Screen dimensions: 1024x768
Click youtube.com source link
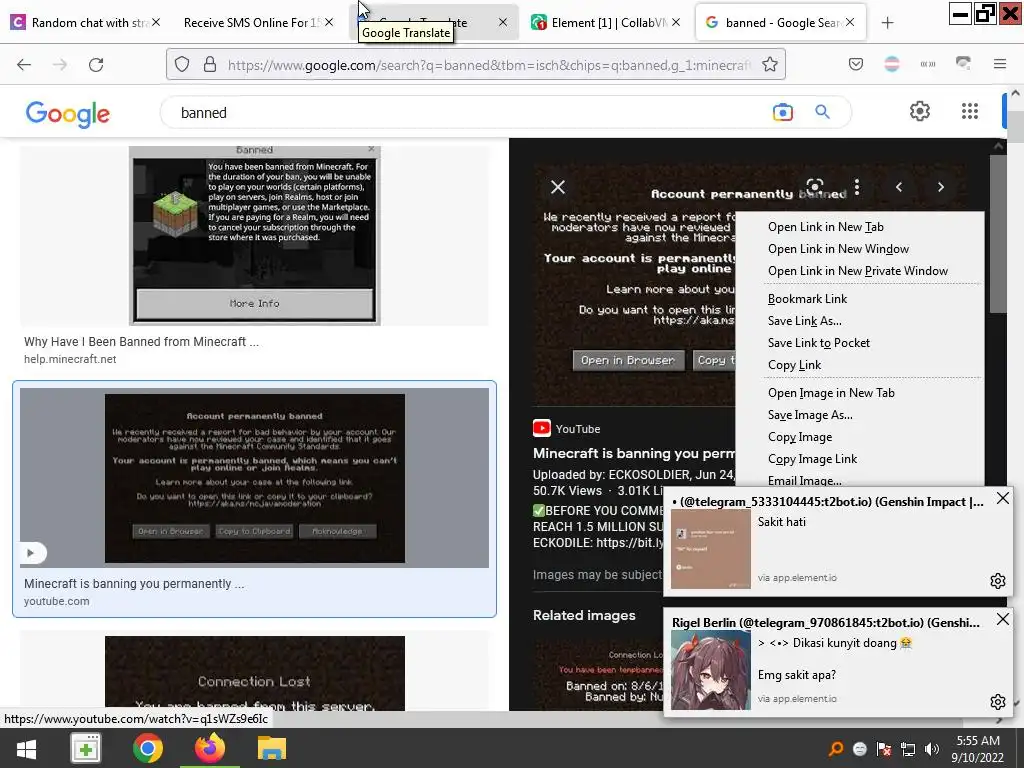pyautogui.click(x=57, y=601)
